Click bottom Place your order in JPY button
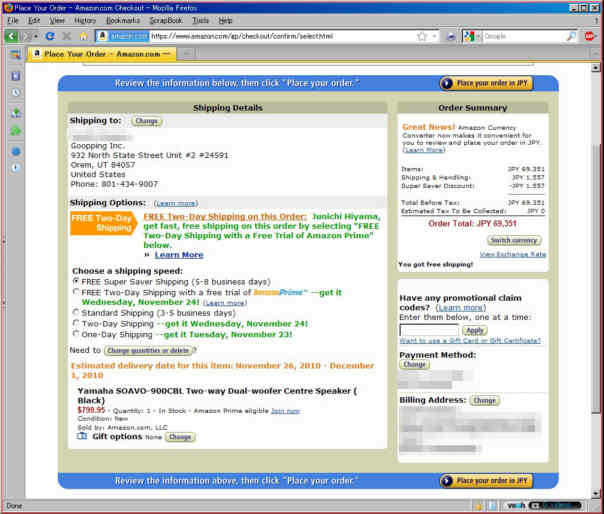 tap(487, 480)
